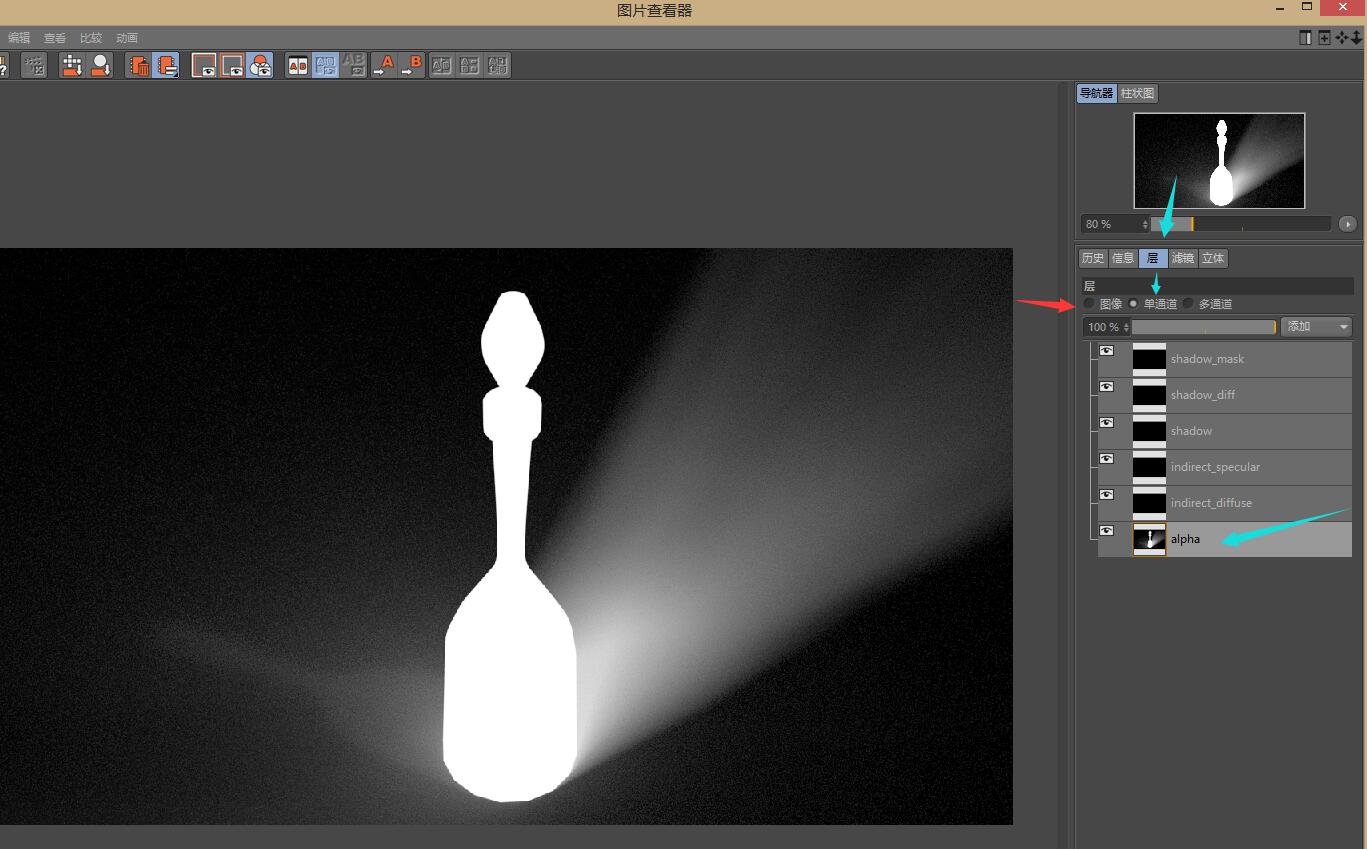Click the navigator preview thumbnail
This screenshot has width=1367, height=849.
1219,161
